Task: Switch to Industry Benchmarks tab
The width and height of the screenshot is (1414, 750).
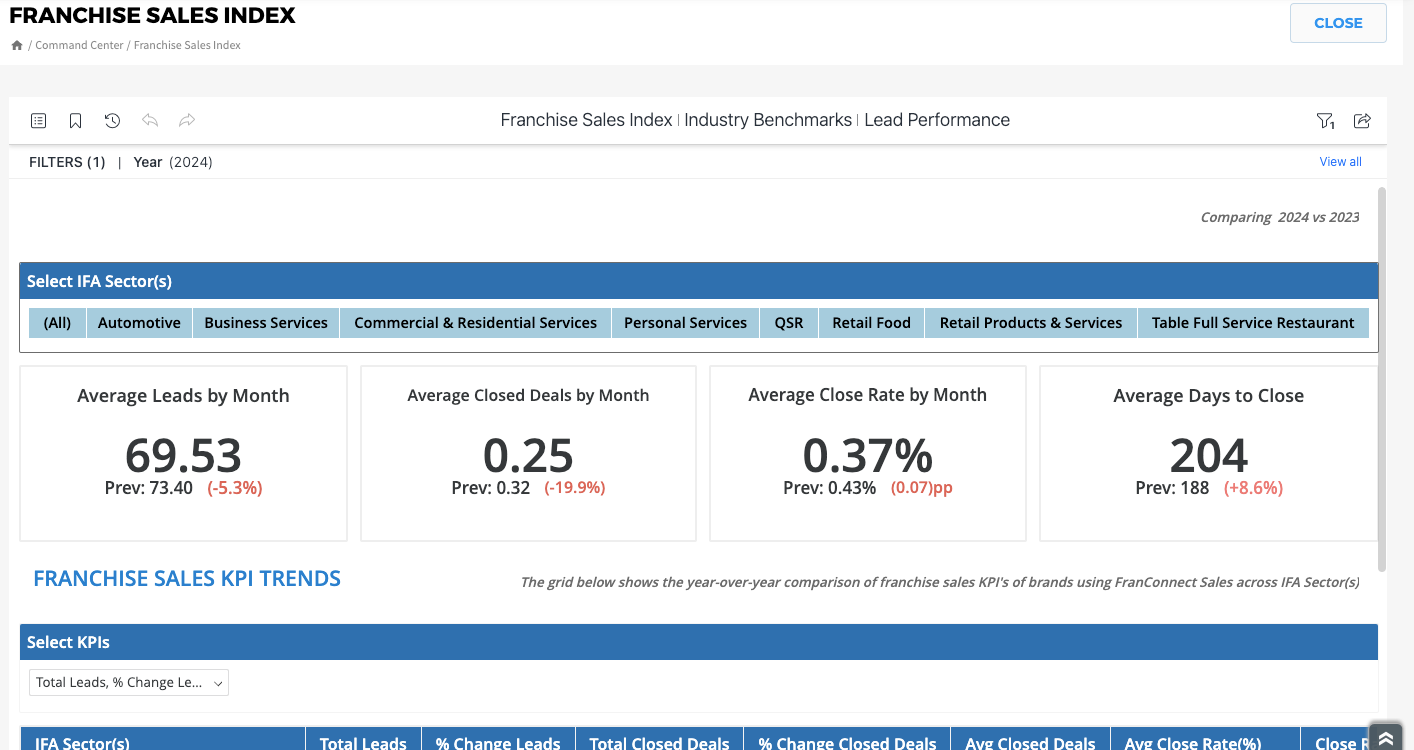Action: click(x=767, y=120)
